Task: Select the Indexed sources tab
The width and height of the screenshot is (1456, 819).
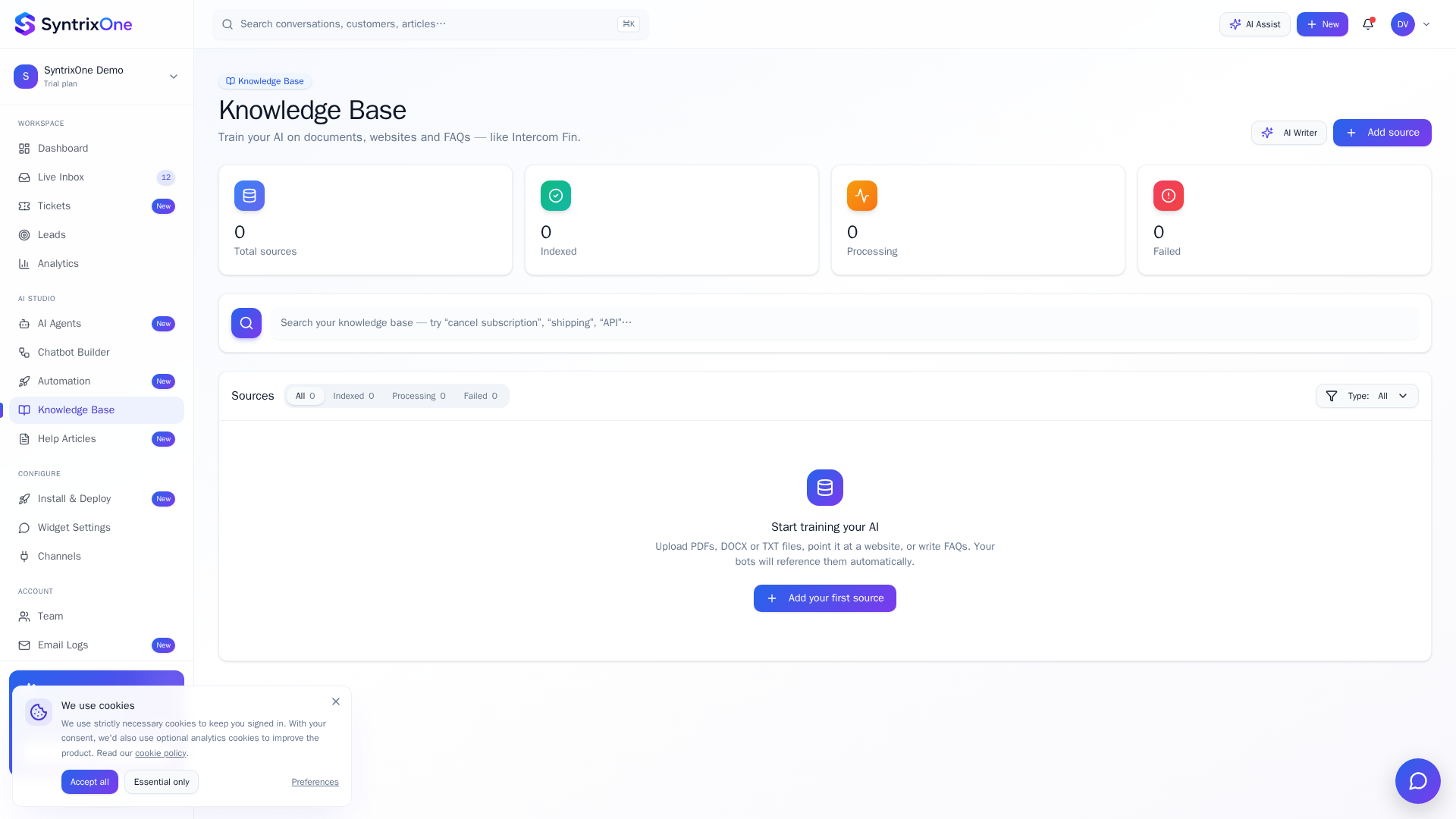Action: [353, 396]
